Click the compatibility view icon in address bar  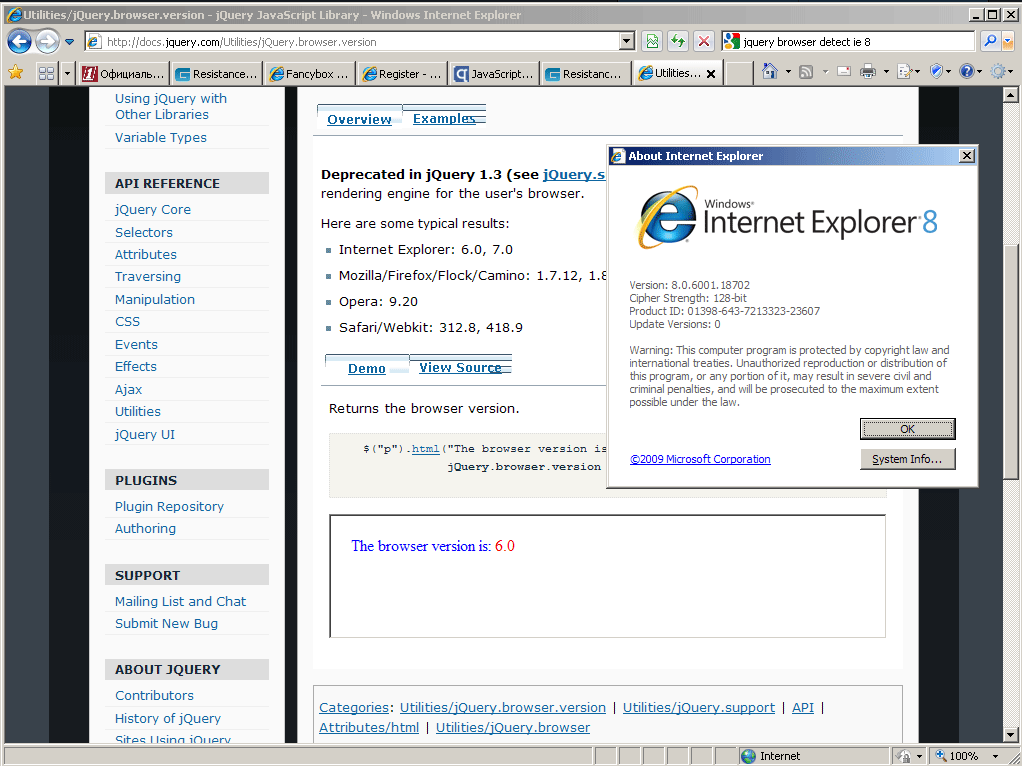coord(652,41)
